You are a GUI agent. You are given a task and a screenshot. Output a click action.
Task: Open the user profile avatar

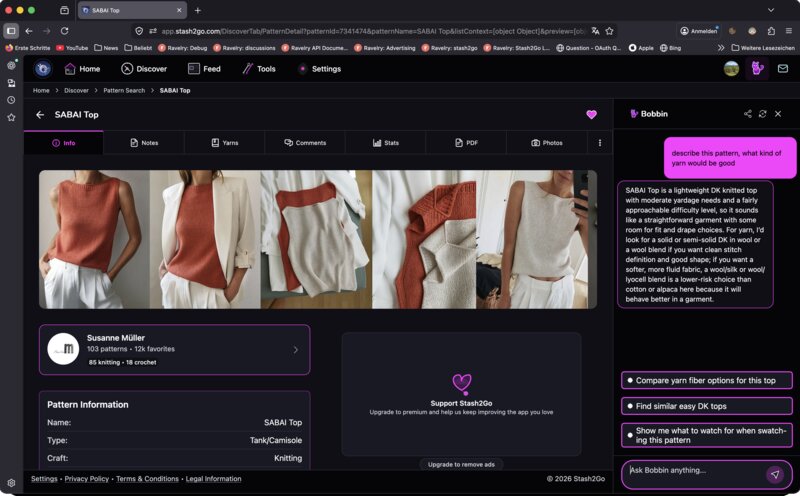(x=732, y=68)
